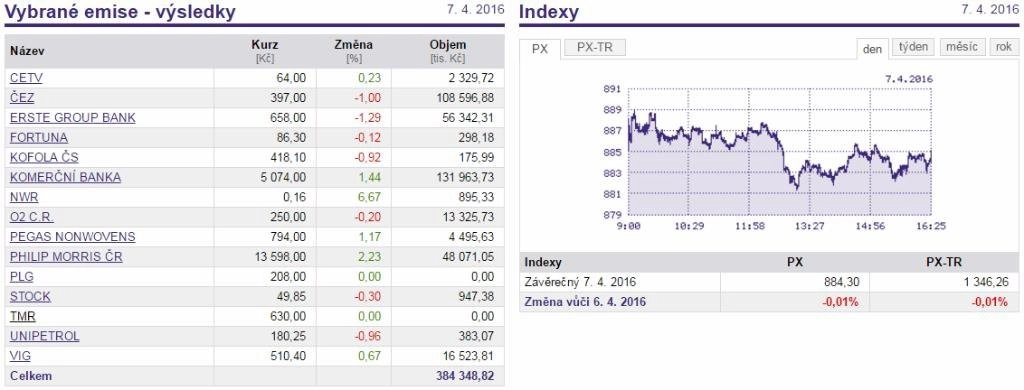This screenshot has width=1024, height=390.
Task: Select the měsíc chart period
Action: pos(962,47)
